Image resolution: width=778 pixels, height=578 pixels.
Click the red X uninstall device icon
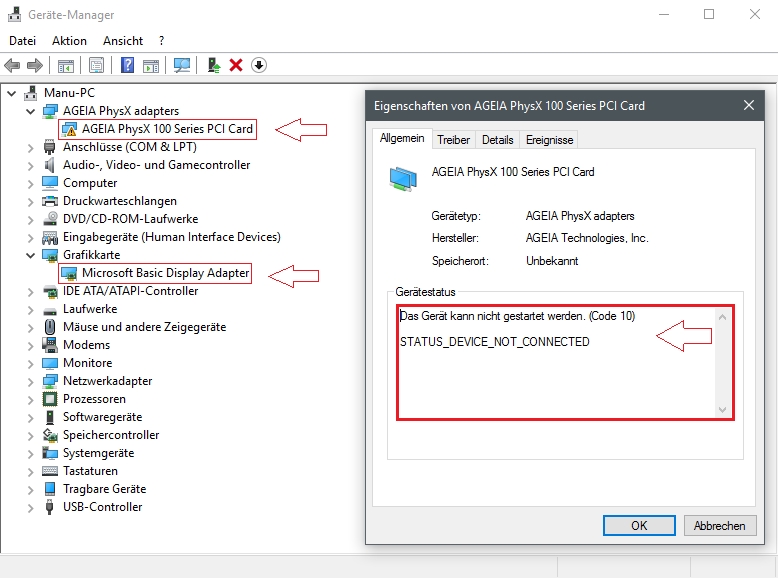(x=236, y=65)
